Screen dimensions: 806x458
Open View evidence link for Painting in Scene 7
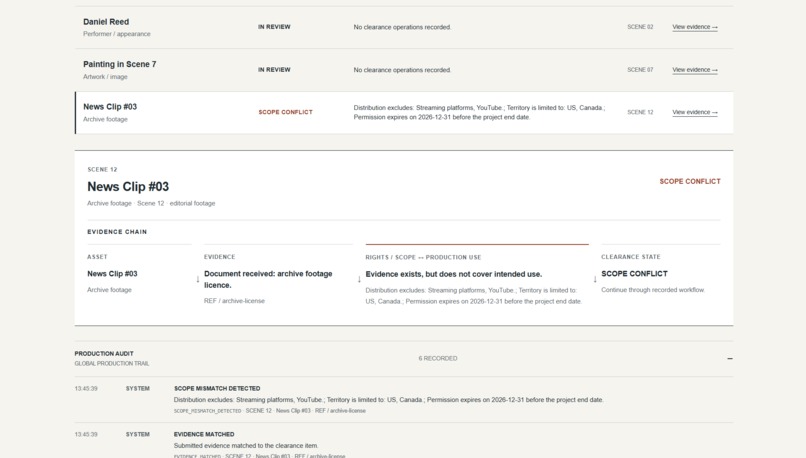tap(694, 69)
